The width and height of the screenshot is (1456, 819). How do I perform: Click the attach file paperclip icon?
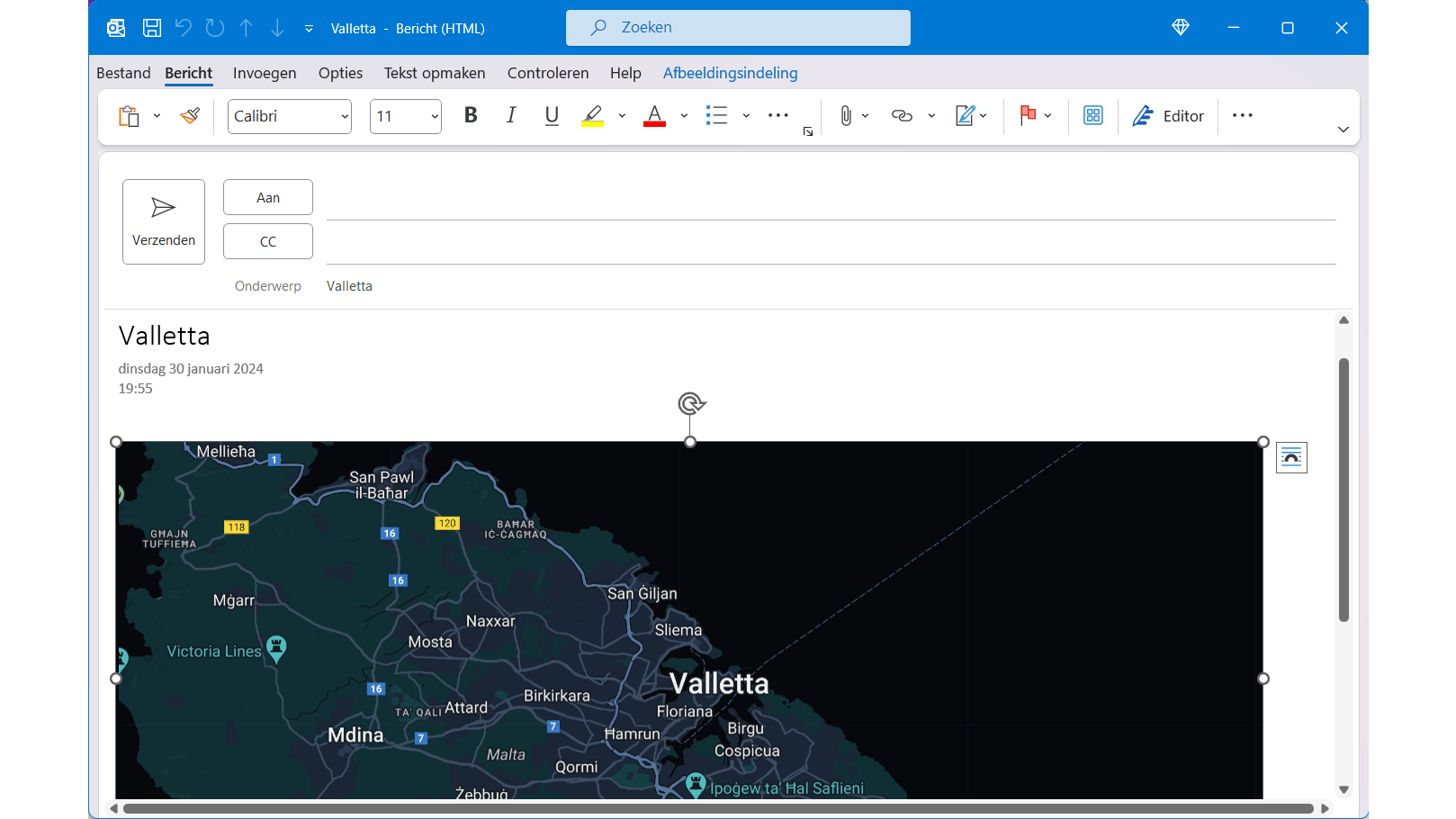(845, 116)
